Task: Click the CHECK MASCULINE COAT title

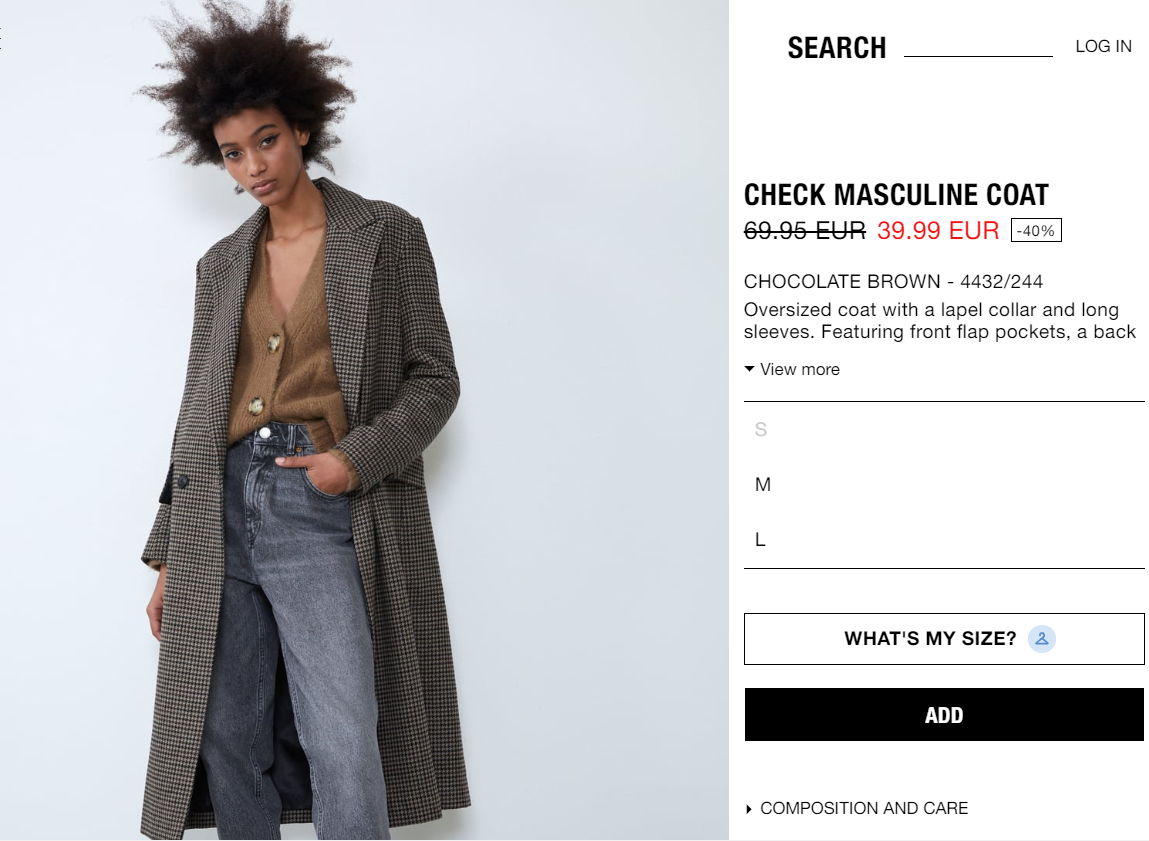Action: [x=896, y=195]
